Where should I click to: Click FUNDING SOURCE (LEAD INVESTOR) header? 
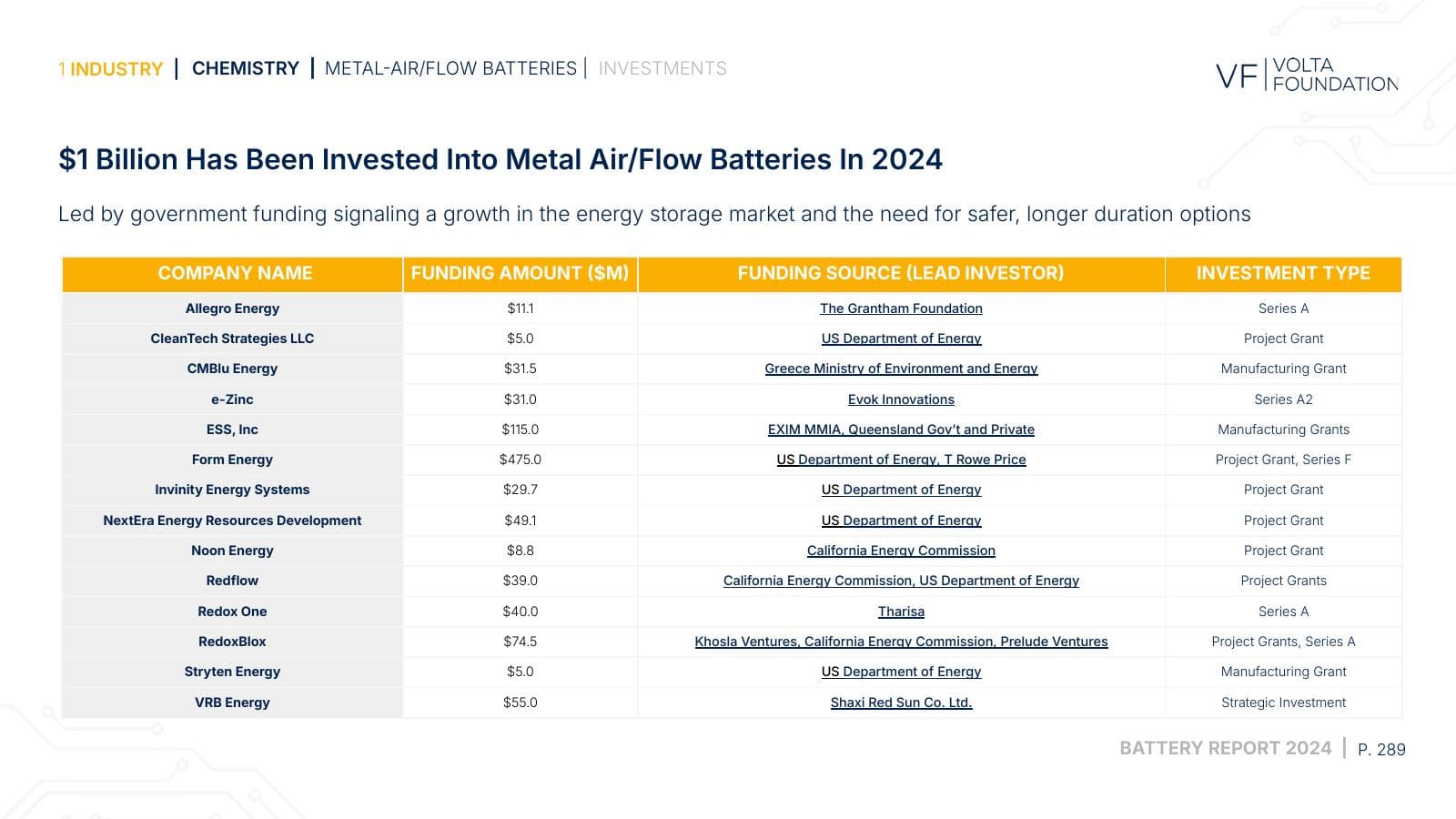coord(901,273)
